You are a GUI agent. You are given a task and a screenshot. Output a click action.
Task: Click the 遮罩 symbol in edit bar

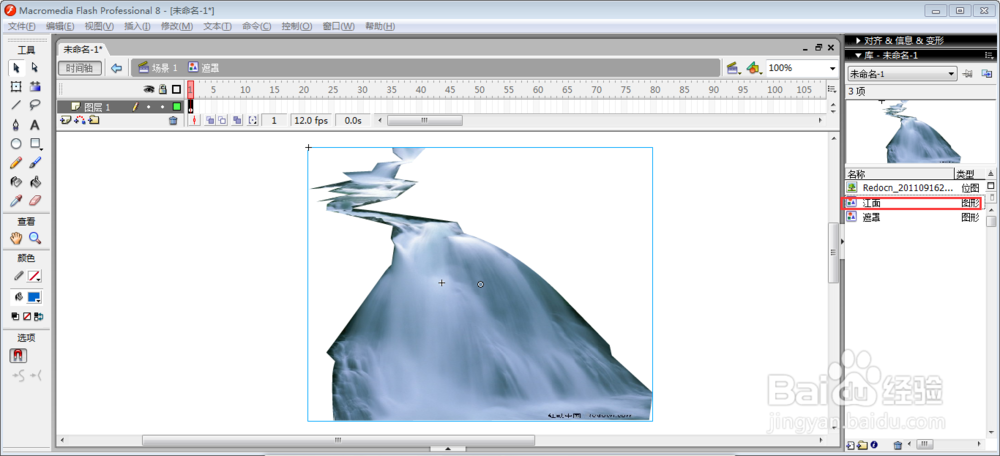point(203,68)
